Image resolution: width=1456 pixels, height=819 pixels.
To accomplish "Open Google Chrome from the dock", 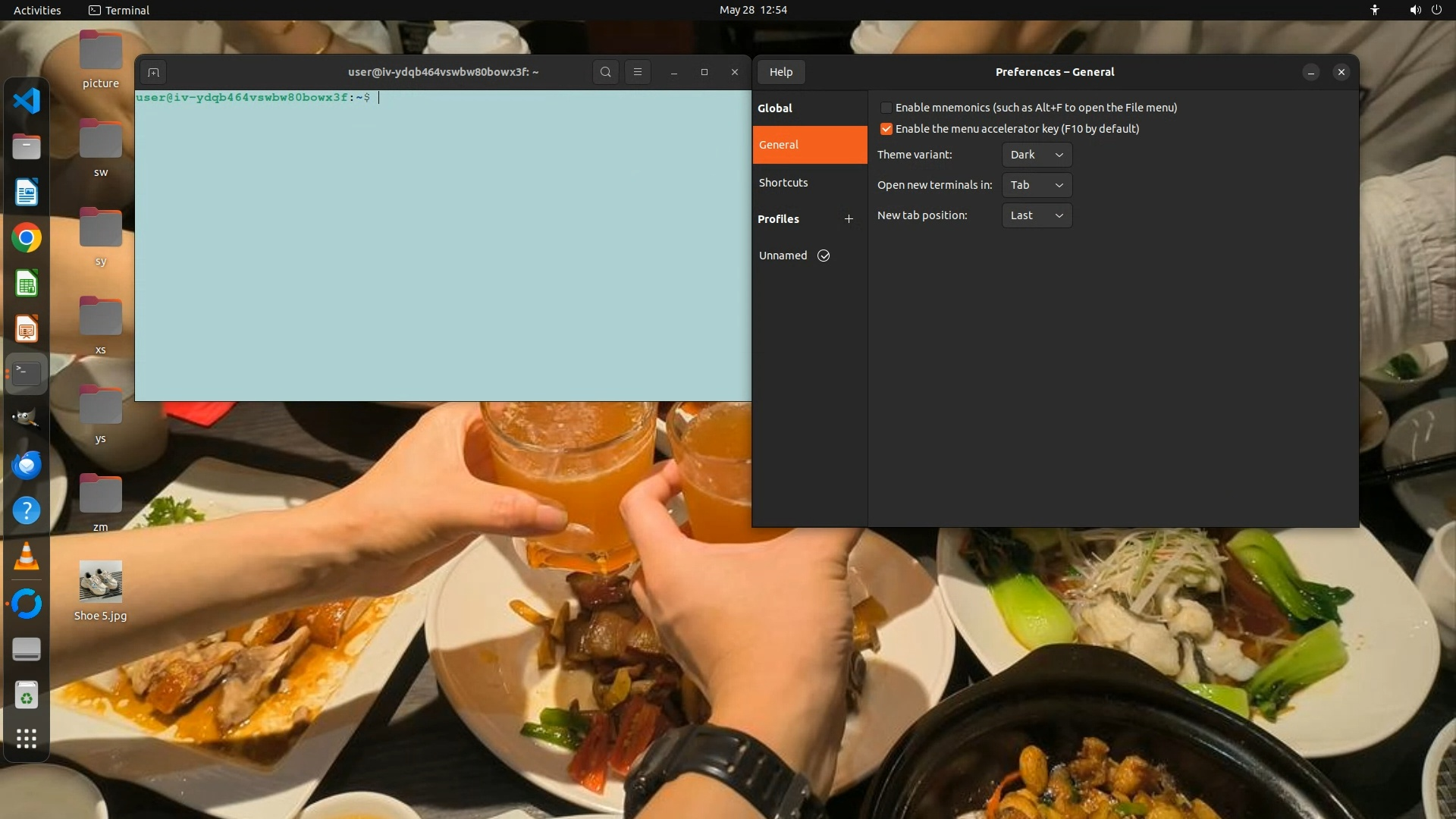I will (x=27, y=238).
